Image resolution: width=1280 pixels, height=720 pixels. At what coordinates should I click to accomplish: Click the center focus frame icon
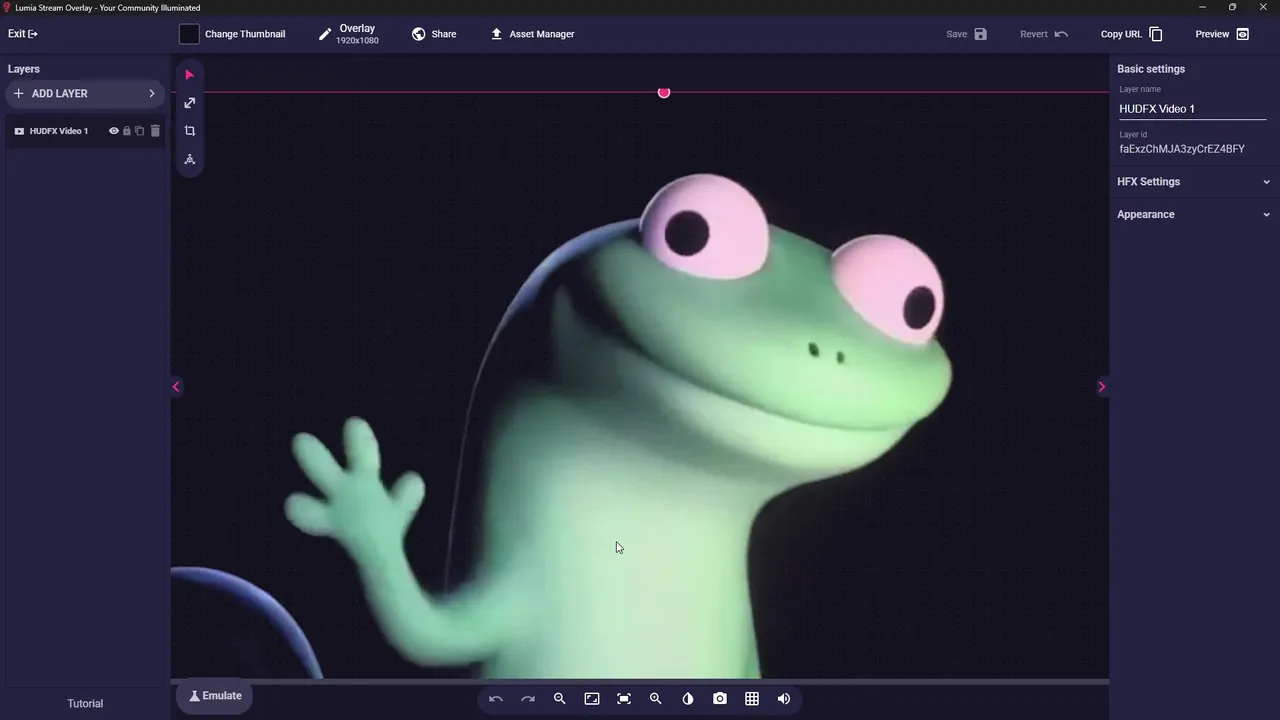624,699
